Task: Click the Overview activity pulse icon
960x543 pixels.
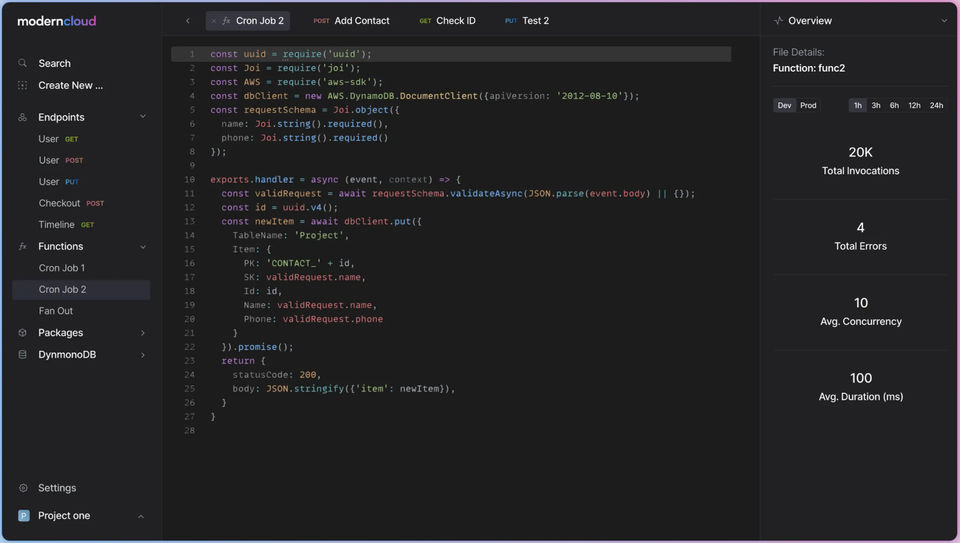Action: pyautogui.click(x=778, y=21)
